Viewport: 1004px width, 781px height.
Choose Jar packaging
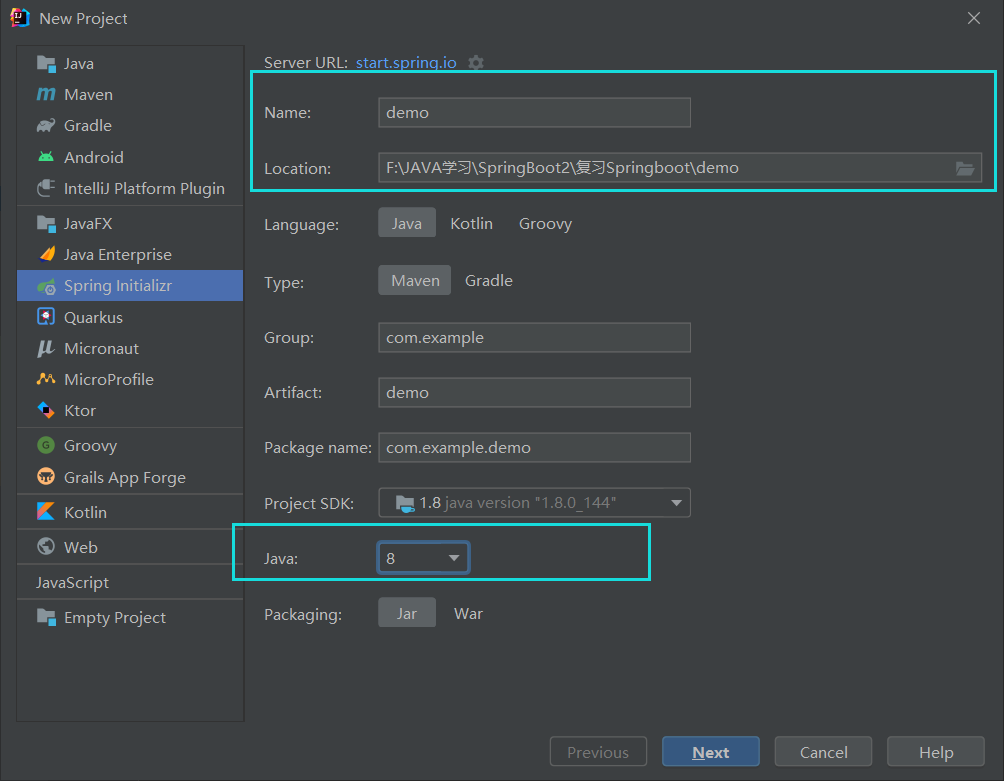pyautogui.click(x=407, y=613)
